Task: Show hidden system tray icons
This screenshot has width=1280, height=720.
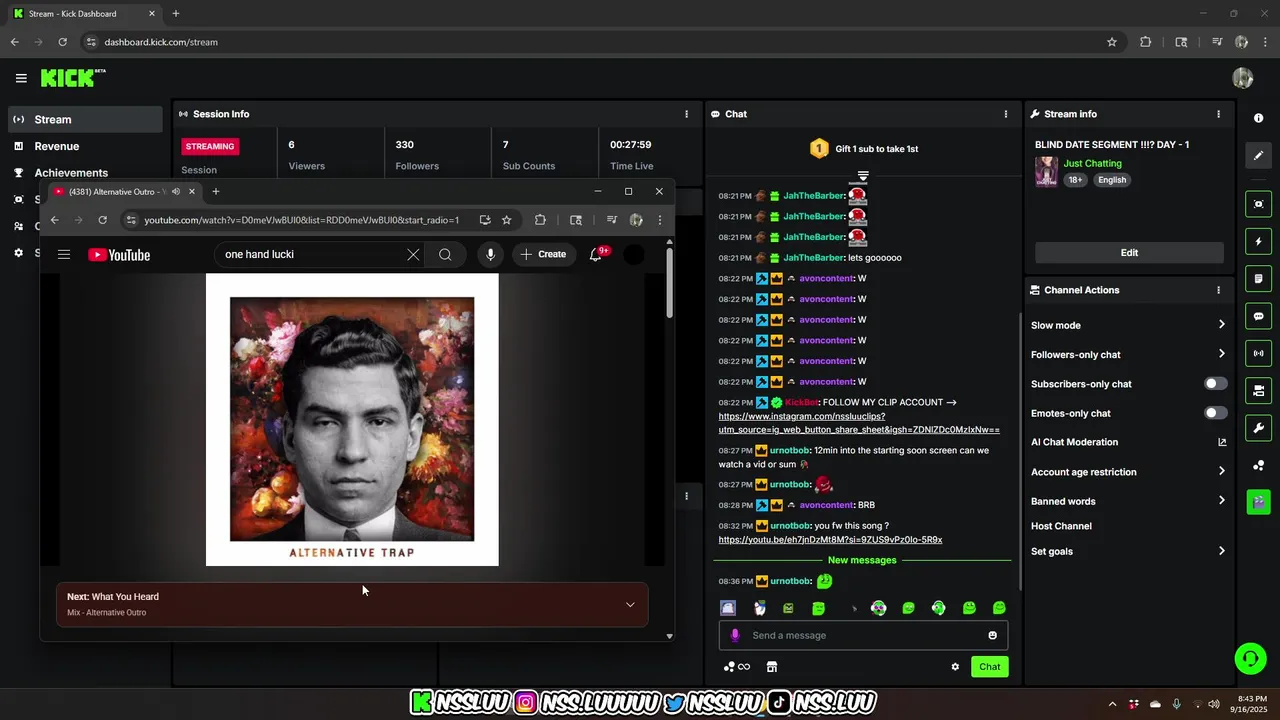Action: [x=1112, y=704]
